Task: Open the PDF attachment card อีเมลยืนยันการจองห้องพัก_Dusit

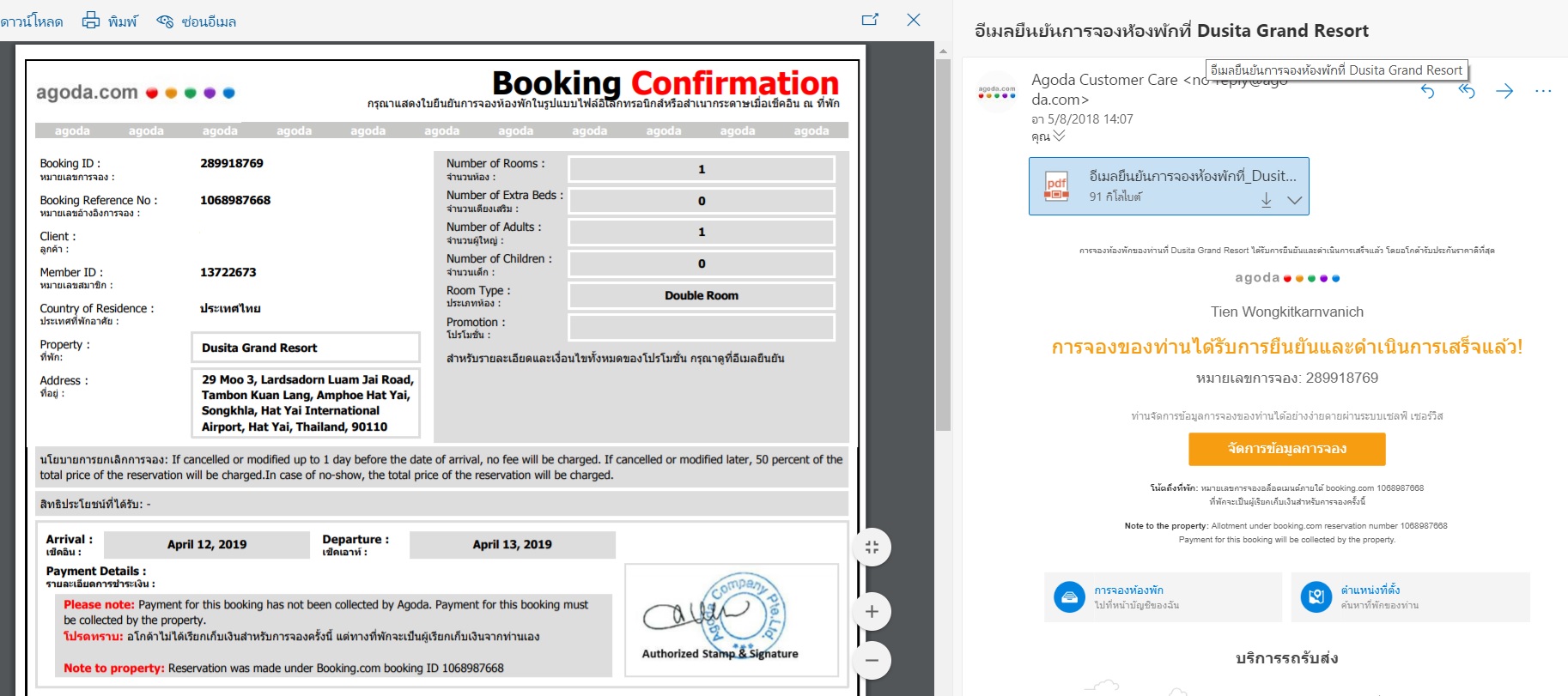Action: pos(1169,185)
